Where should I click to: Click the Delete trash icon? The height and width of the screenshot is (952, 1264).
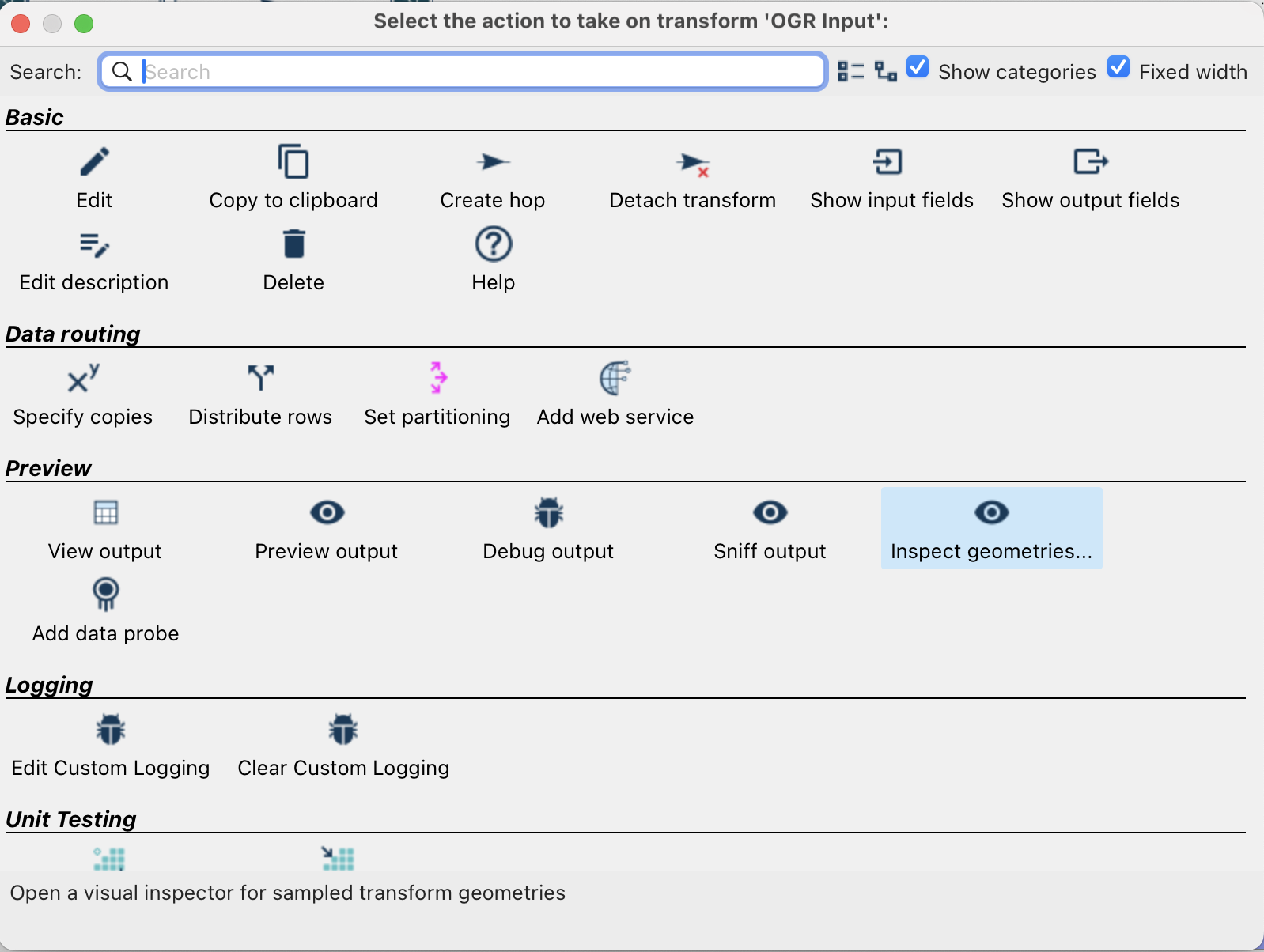293,245
